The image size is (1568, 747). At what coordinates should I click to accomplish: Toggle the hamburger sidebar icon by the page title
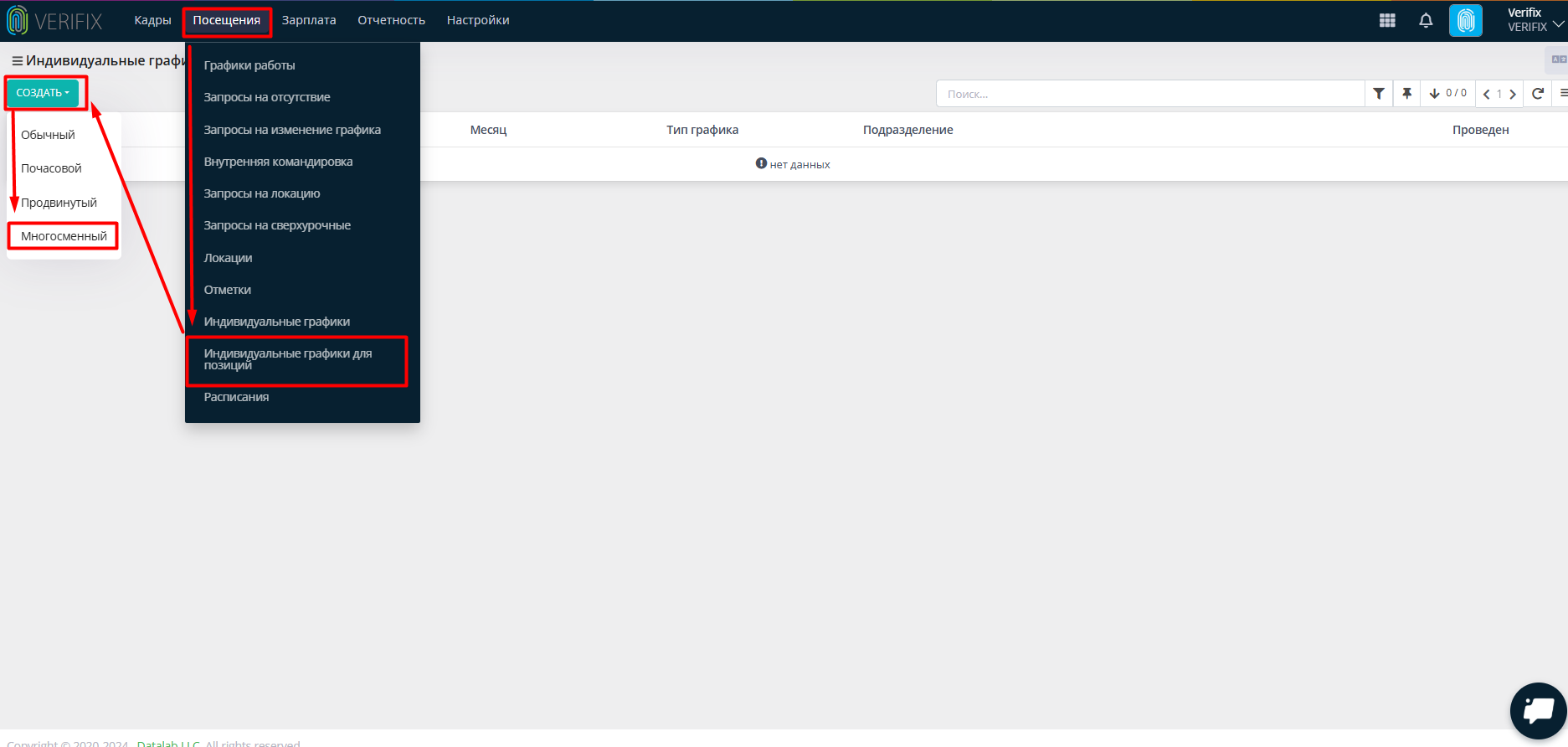(x=17, y=61)
